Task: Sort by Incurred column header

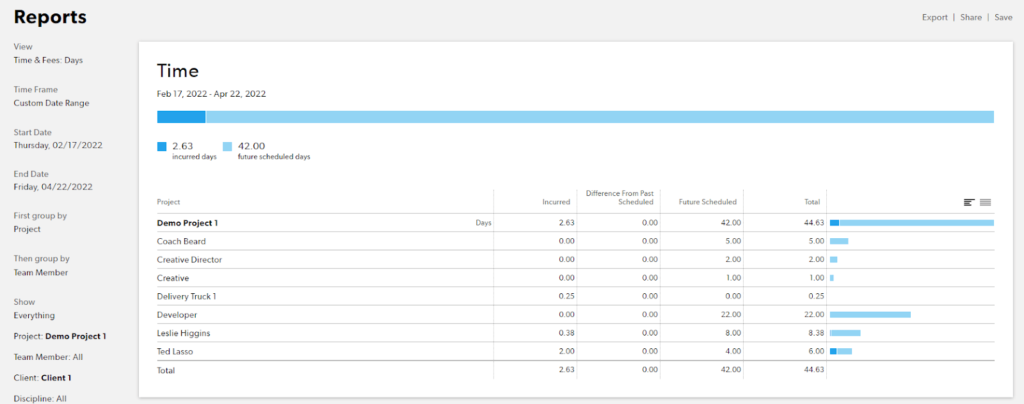Action: coord(556,202)
